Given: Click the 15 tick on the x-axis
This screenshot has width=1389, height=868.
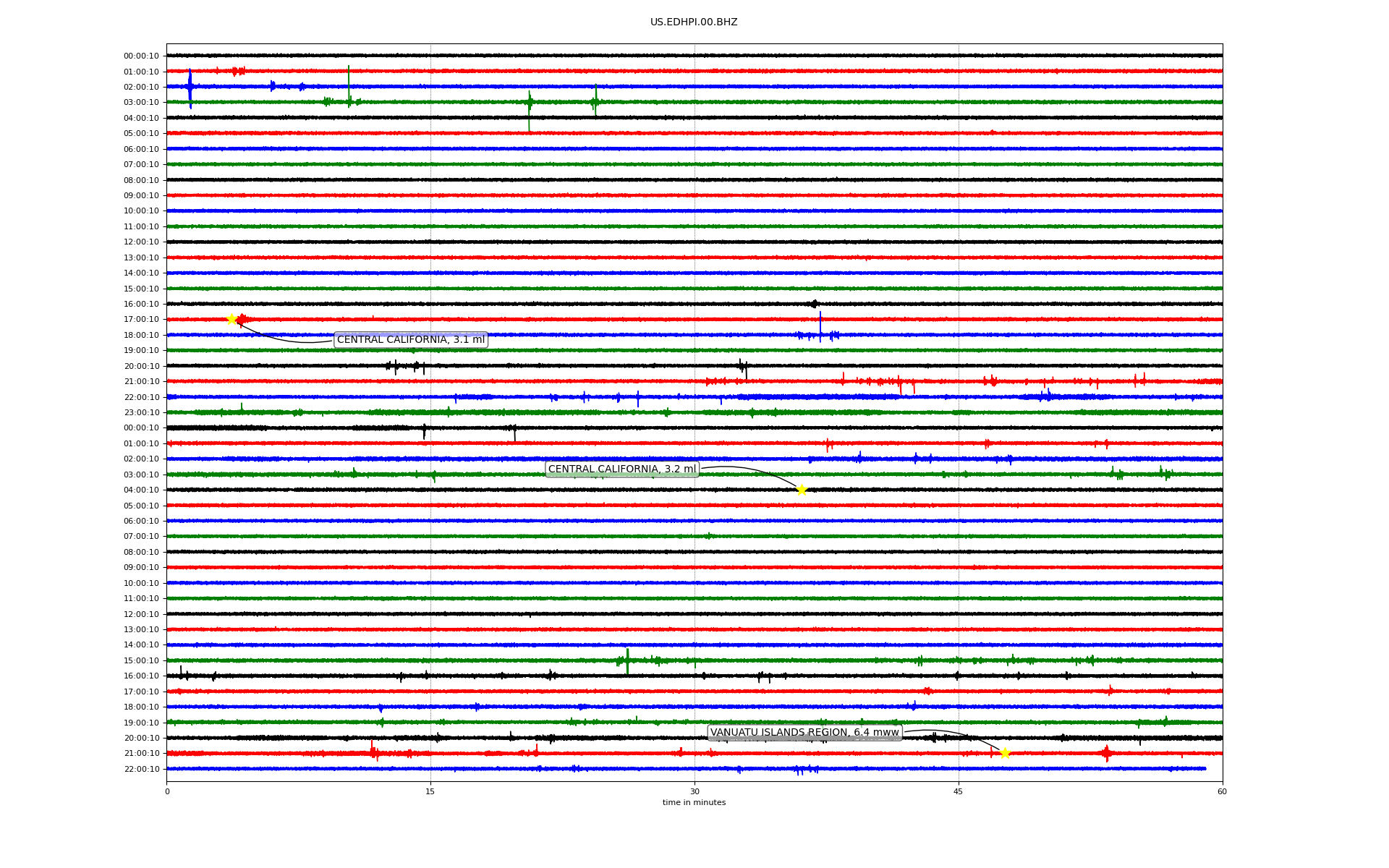Looking at the screenshot, I should click(x=430, y=791).
